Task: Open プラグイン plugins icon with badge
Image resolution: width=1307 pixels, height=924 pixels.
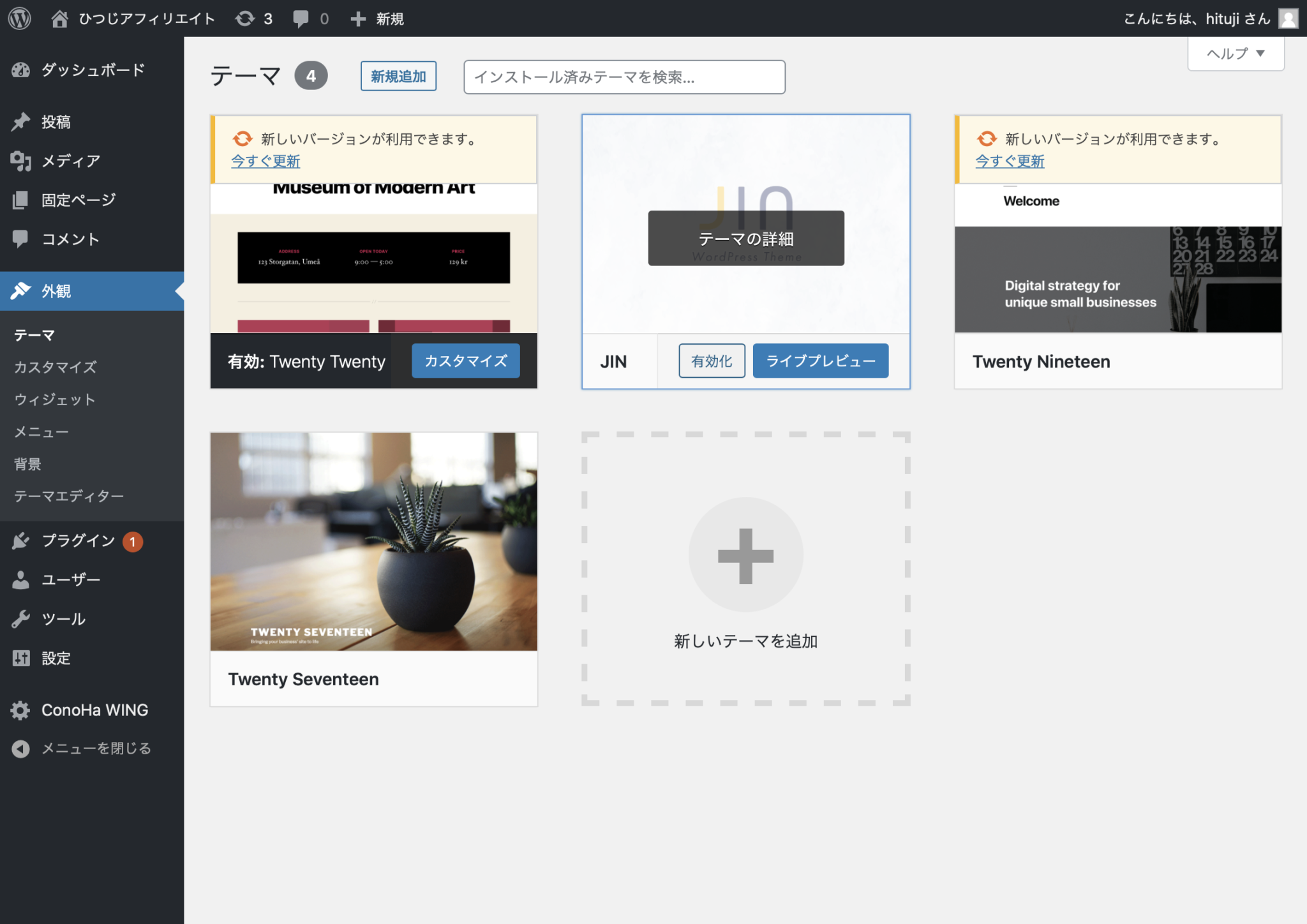Action: pyautogui.click(x=21, y=540)
